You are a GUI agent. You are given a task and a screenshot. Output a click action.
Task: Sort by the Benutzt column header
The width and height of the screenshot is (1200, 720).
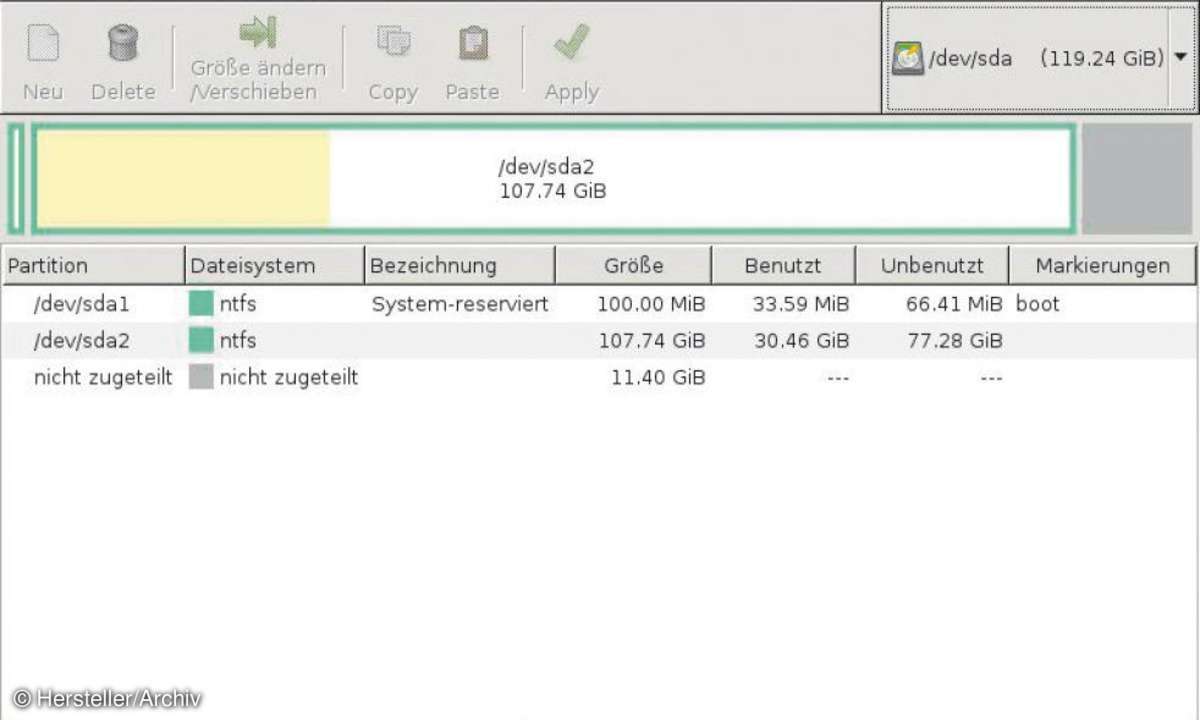[783, 266]
